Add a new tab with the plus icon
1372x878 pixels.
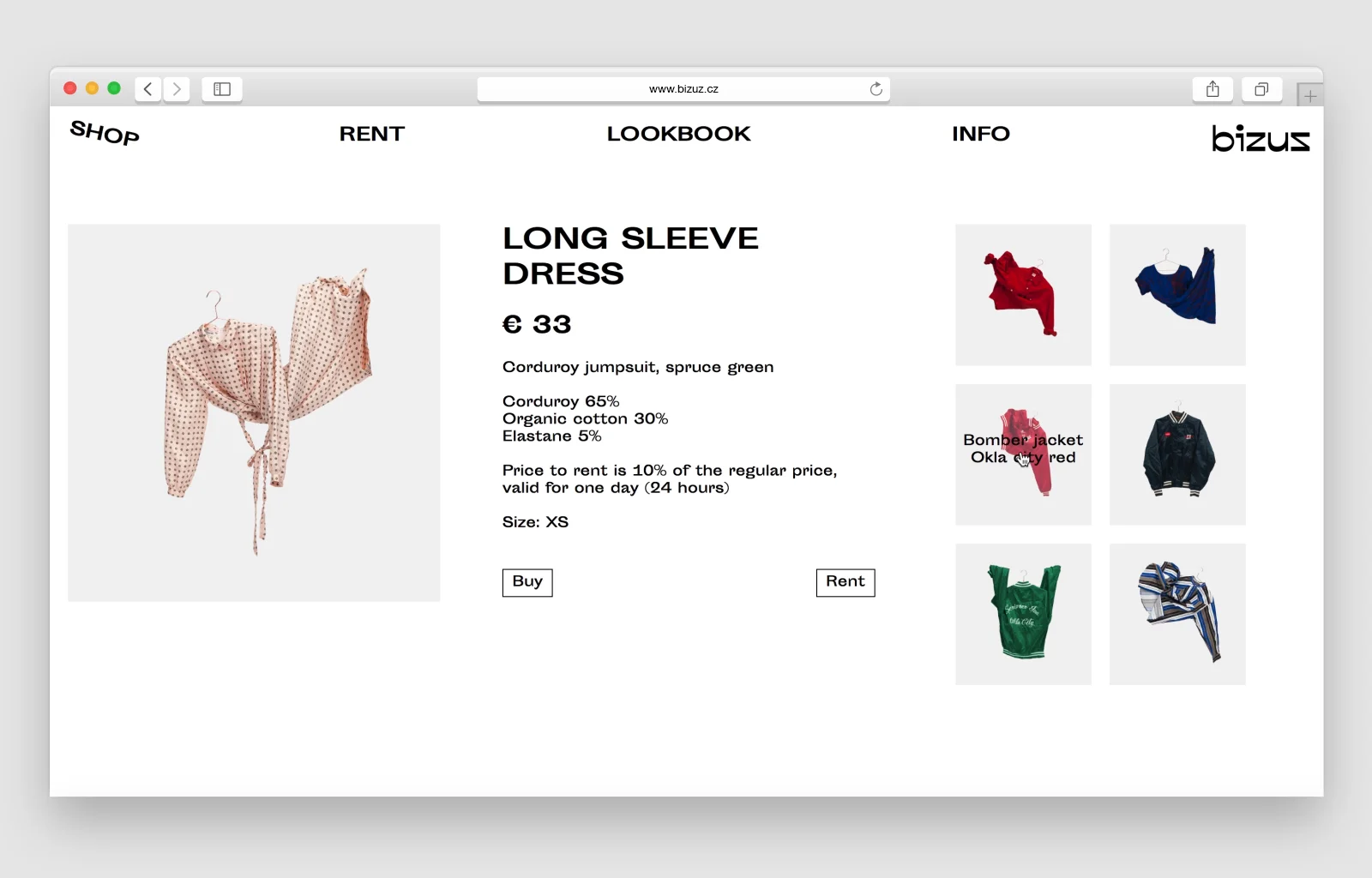[x=1309, y=96]
